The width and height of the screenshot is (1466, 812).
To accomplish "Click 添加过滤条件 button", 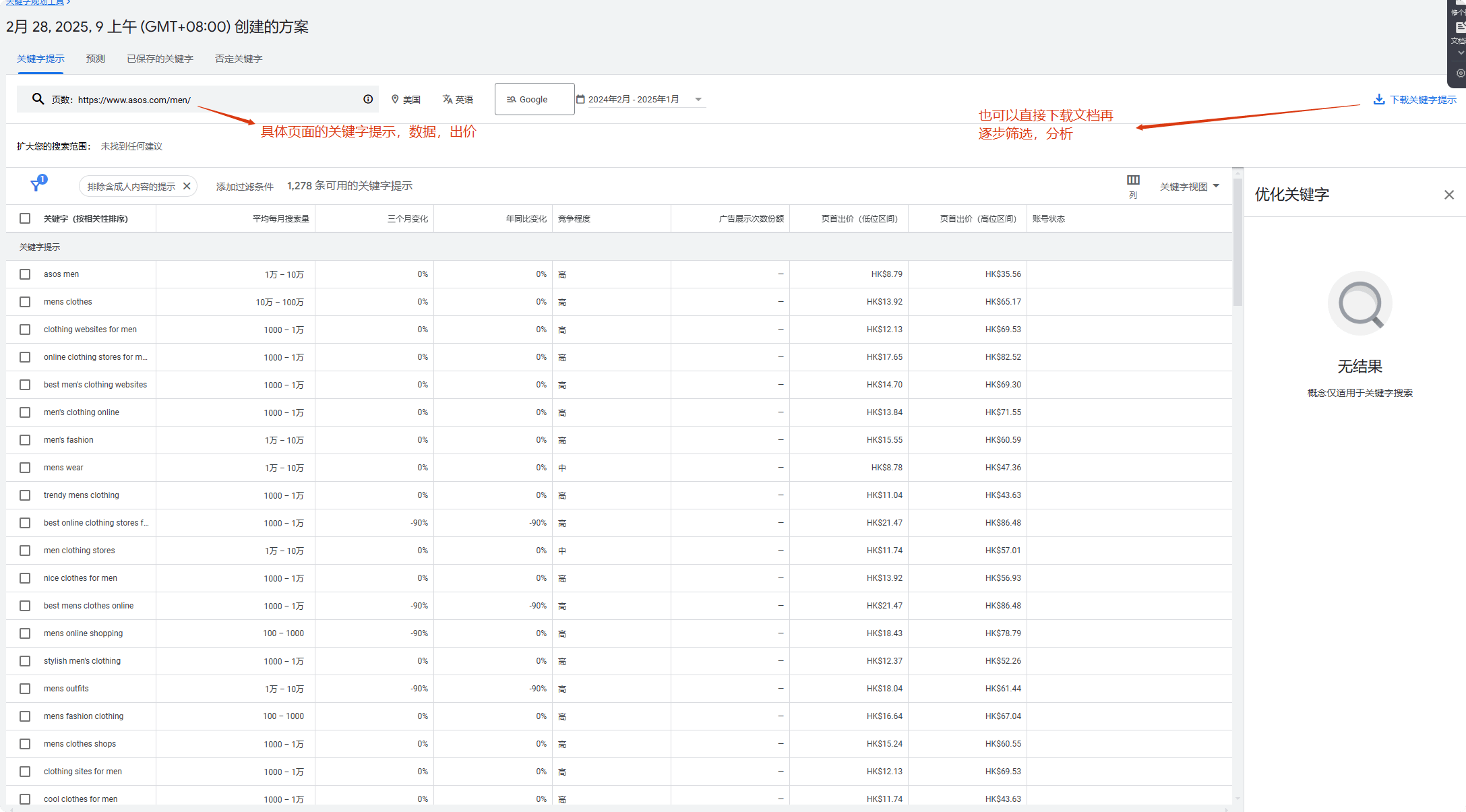I will [x=245, y=187].
